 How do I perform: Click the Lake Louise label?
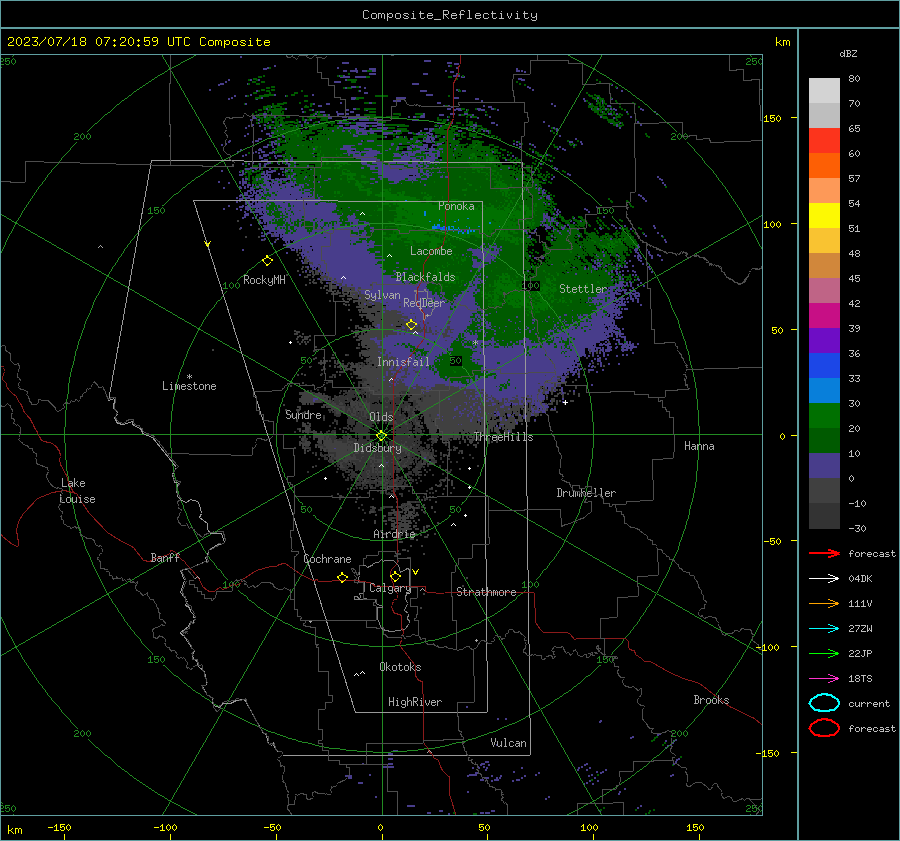point(77,491)
